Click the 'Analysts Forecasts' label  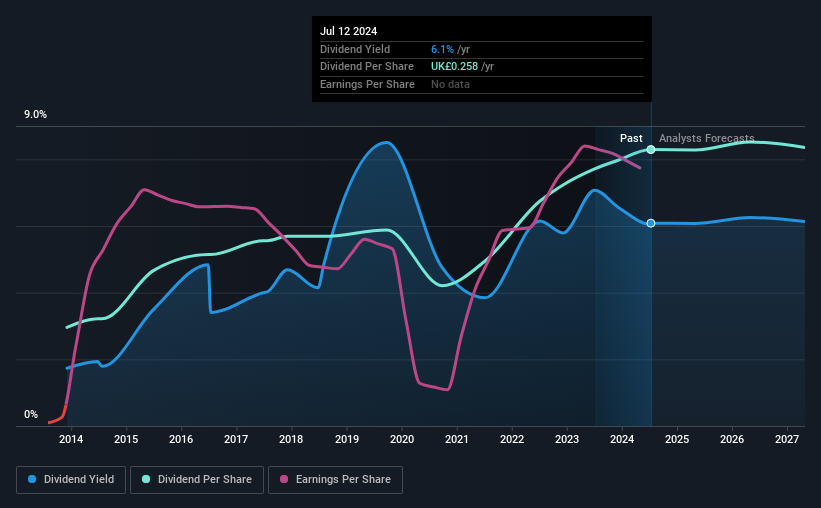click(x=706, y=138)
